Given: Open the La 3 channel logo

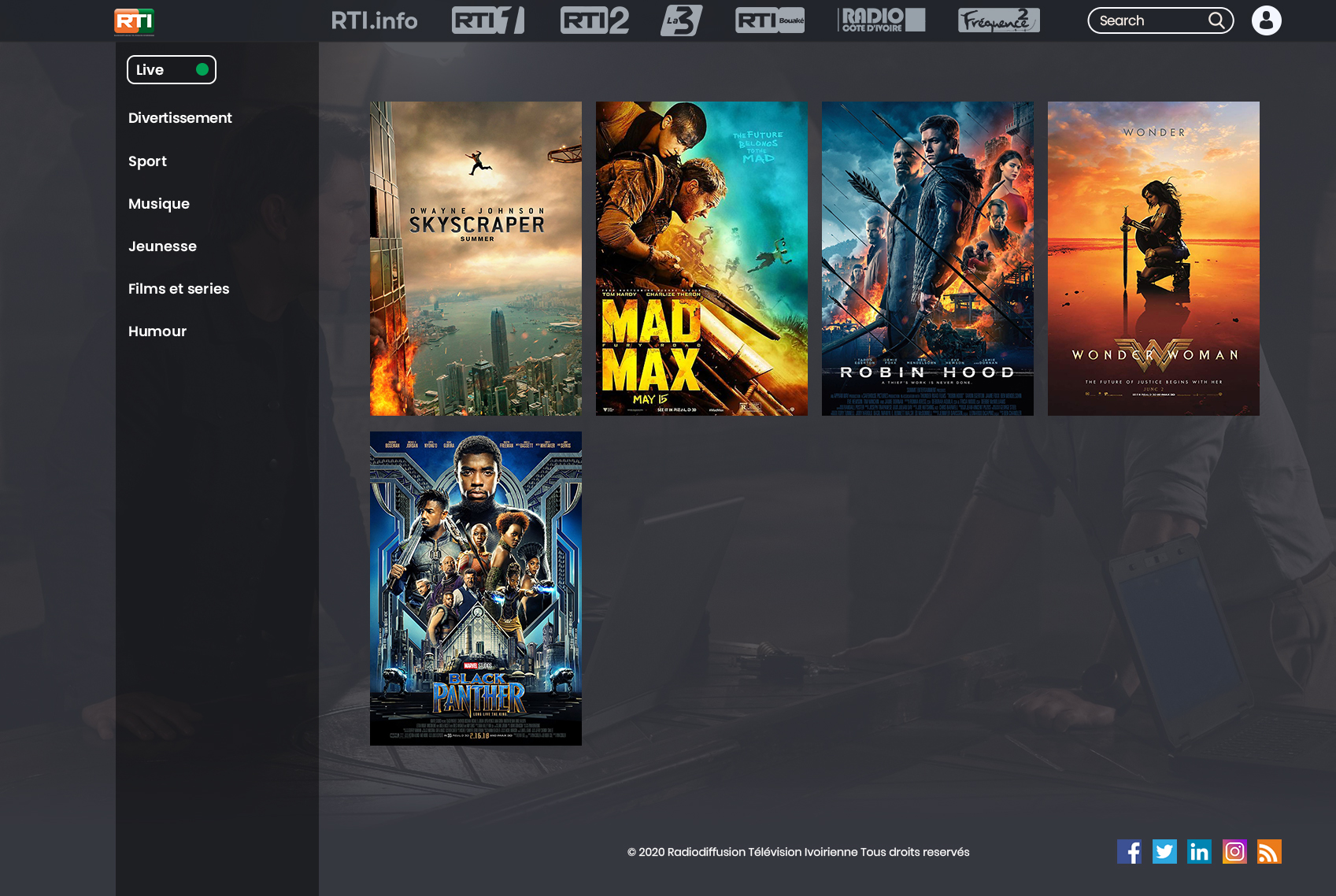Looking at the screenshot, I should pos(682,20).
